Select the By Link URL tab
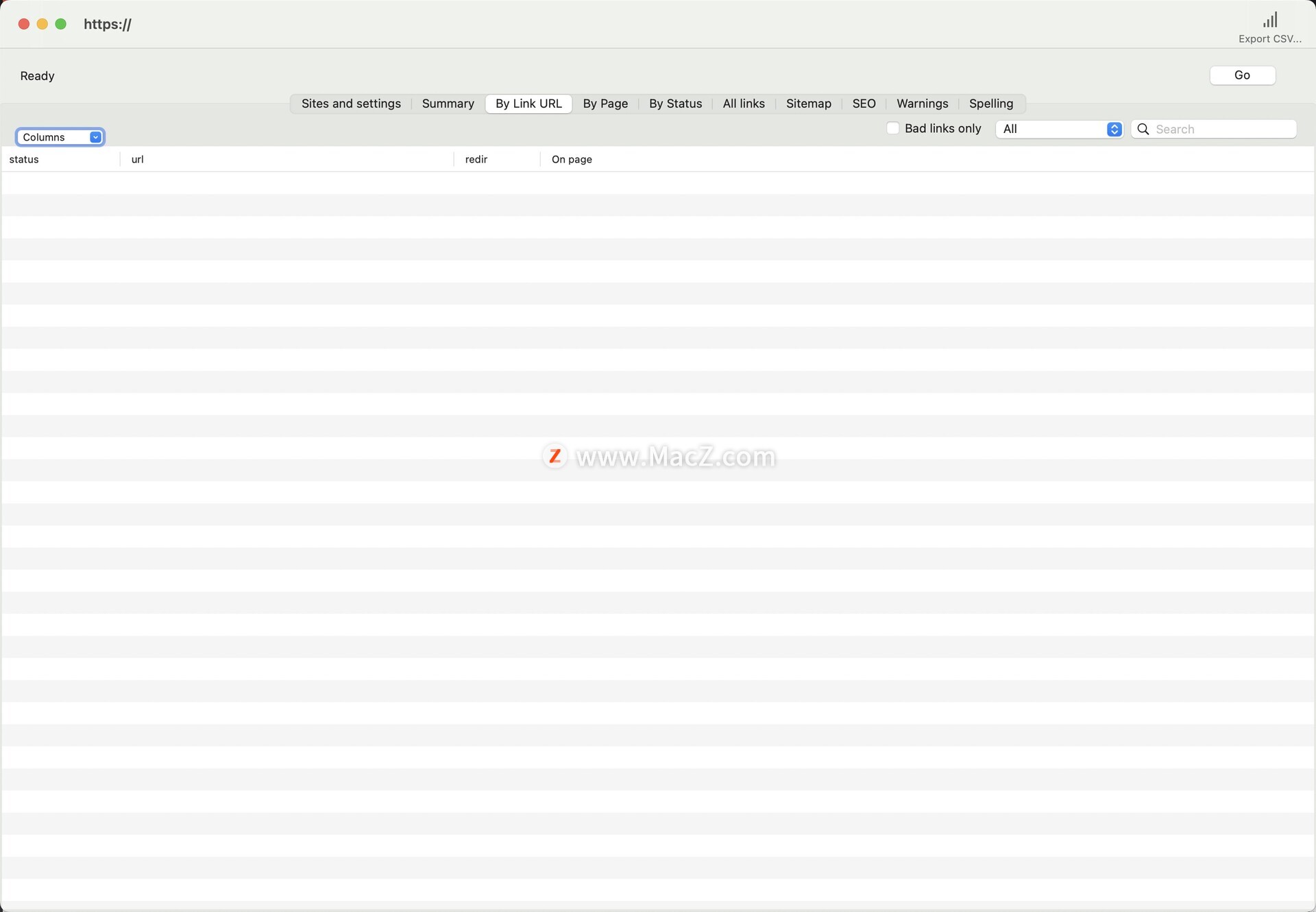 528,104
